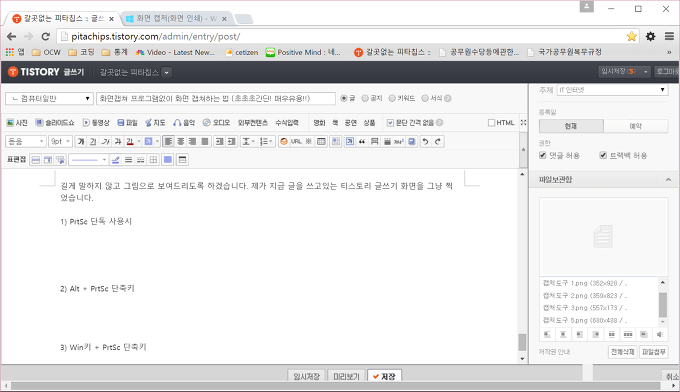The width and height of the screenshot is (680, 392).
Task: Apply strikethrough formatting icon
Action: click(118, 141)
